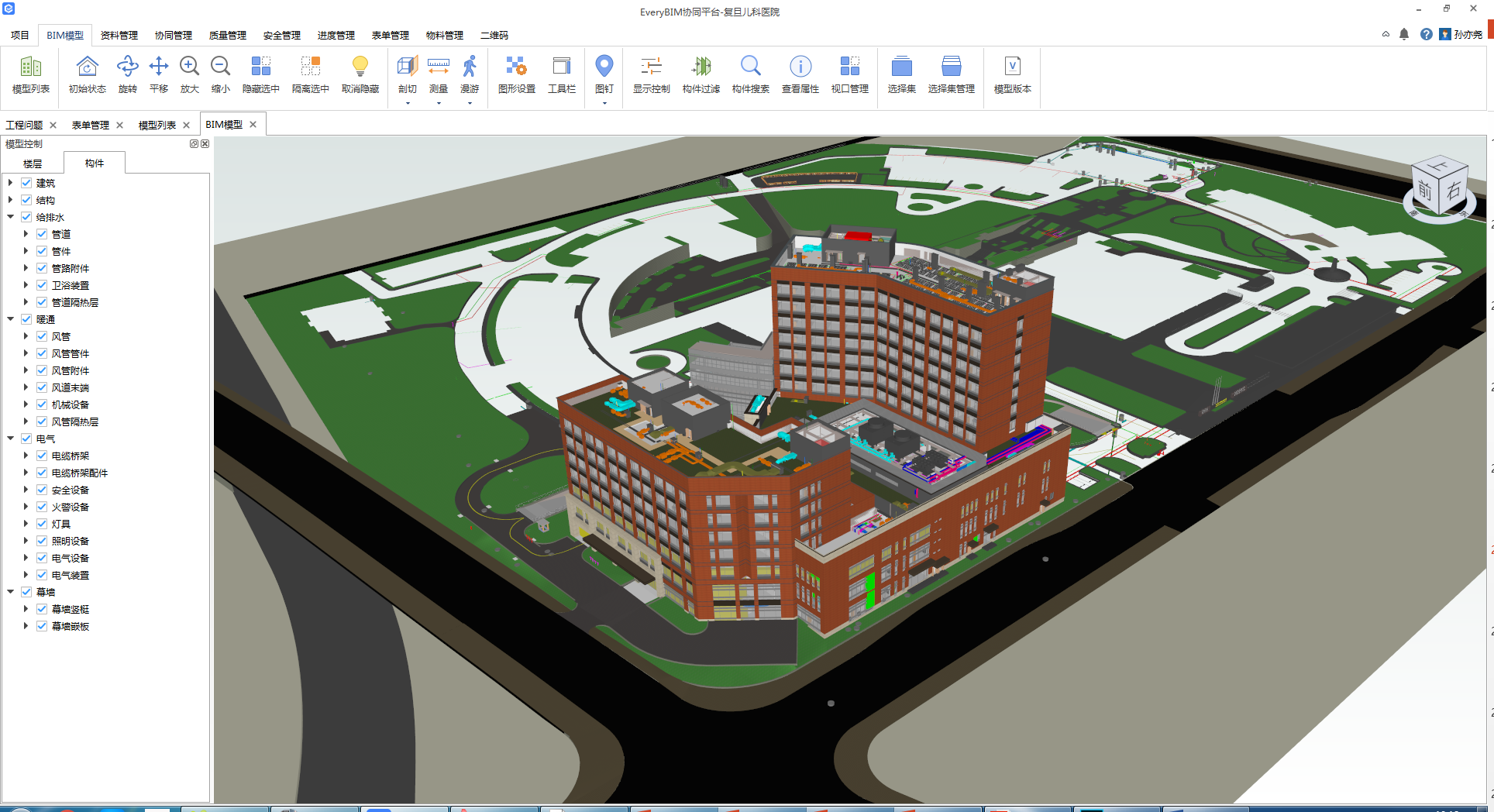The image size is (1494, 812).
Task: Collapse the 幕墙 tree node
Action: 10,592
